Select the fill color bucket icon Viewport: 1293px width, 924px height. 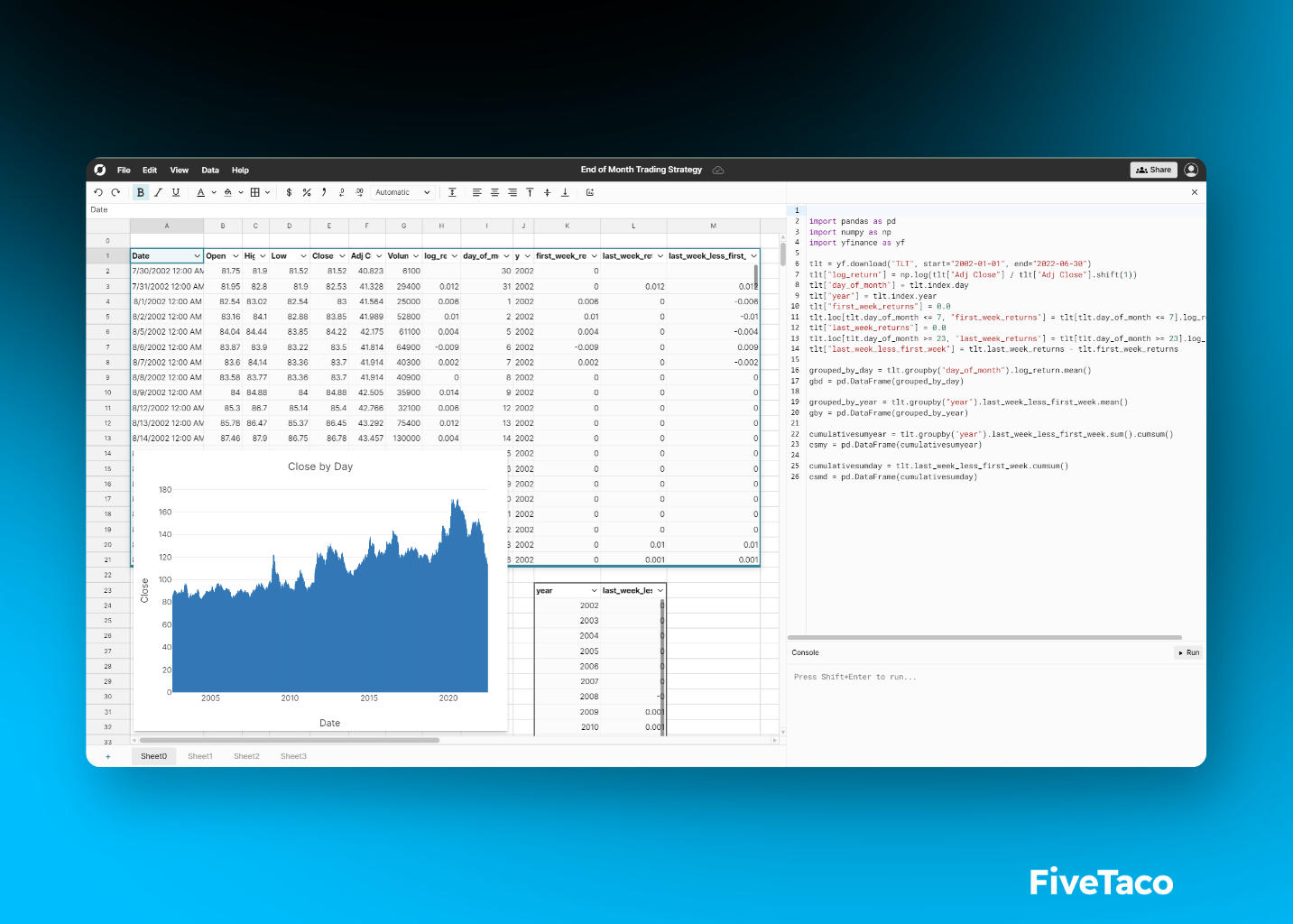pyautogui.click(x=228, y=192)
